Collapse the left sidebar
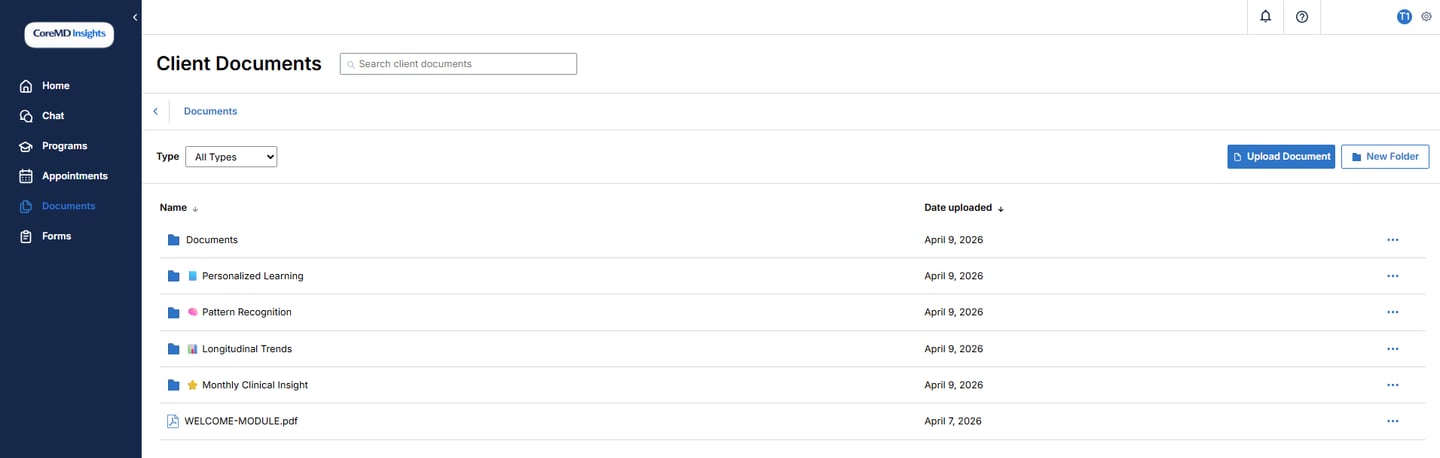 click(135, 18)
